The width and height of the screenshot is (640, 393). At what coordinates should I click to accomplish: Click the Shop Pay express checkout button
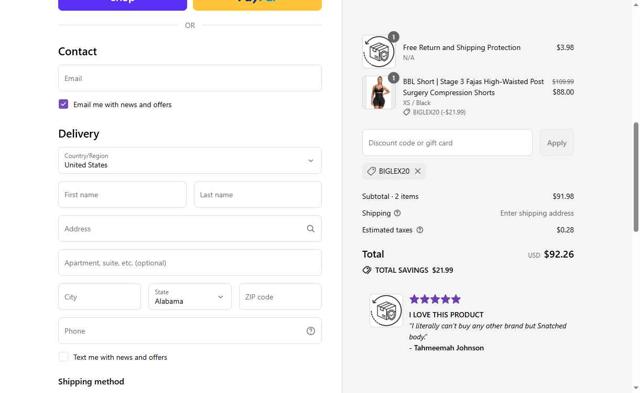click(x=122, y=4)
